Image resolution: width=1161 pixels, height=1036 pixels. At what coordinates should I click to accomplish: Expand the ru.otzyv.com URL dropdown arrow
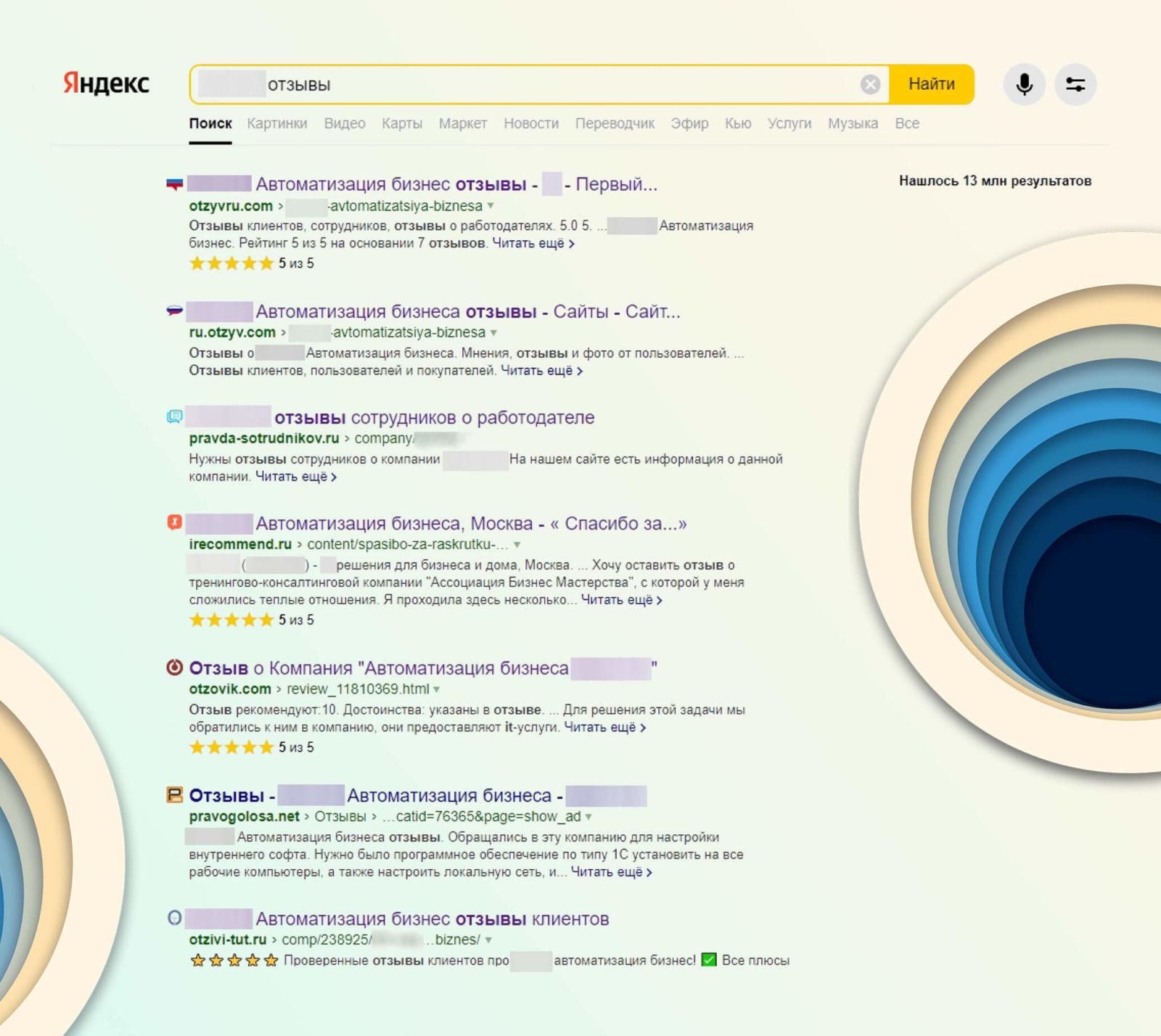pyautogui.click(x=494, y=333)
